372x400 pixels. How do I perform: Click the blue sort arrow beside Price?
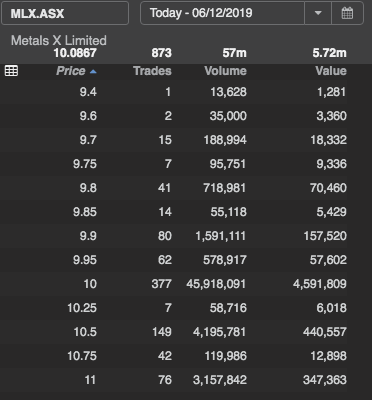(93, 71)
